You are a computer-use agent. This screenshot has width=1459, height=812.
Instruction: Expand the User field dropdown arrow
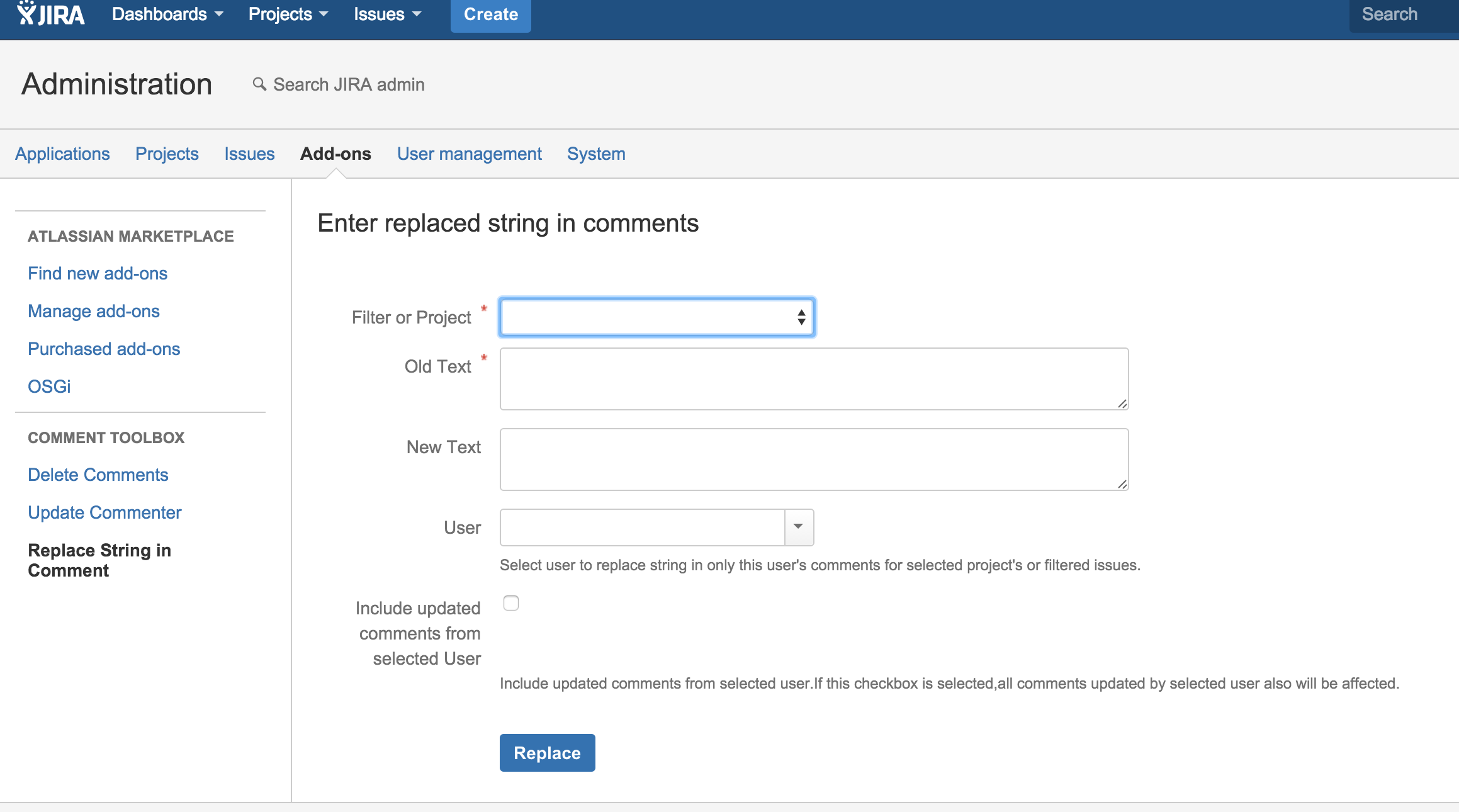[799, 527]
